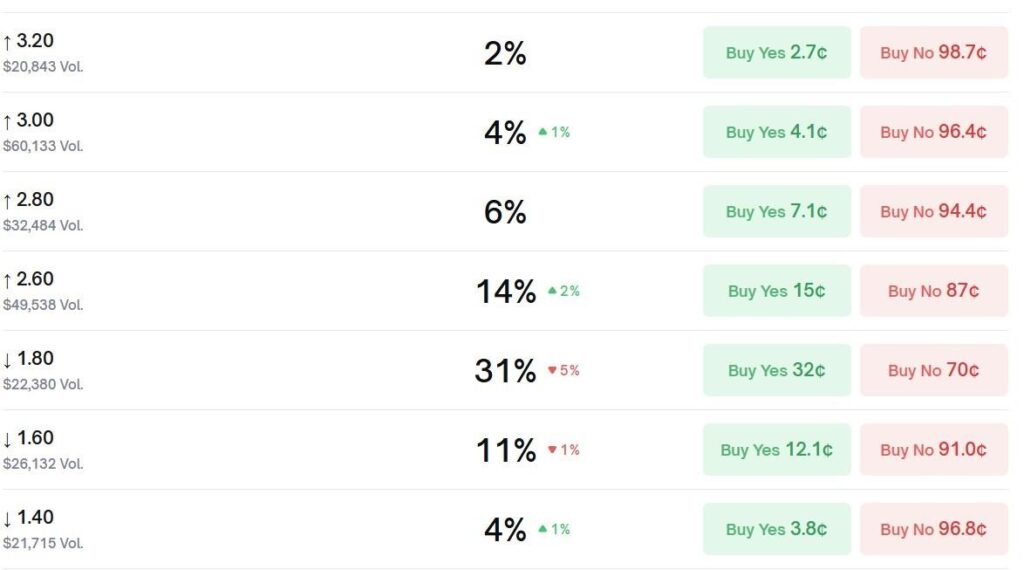Screen dimensions: 1024x570
Task: Select the ↓ 1.80 market row label
Action: pos(29,358)
